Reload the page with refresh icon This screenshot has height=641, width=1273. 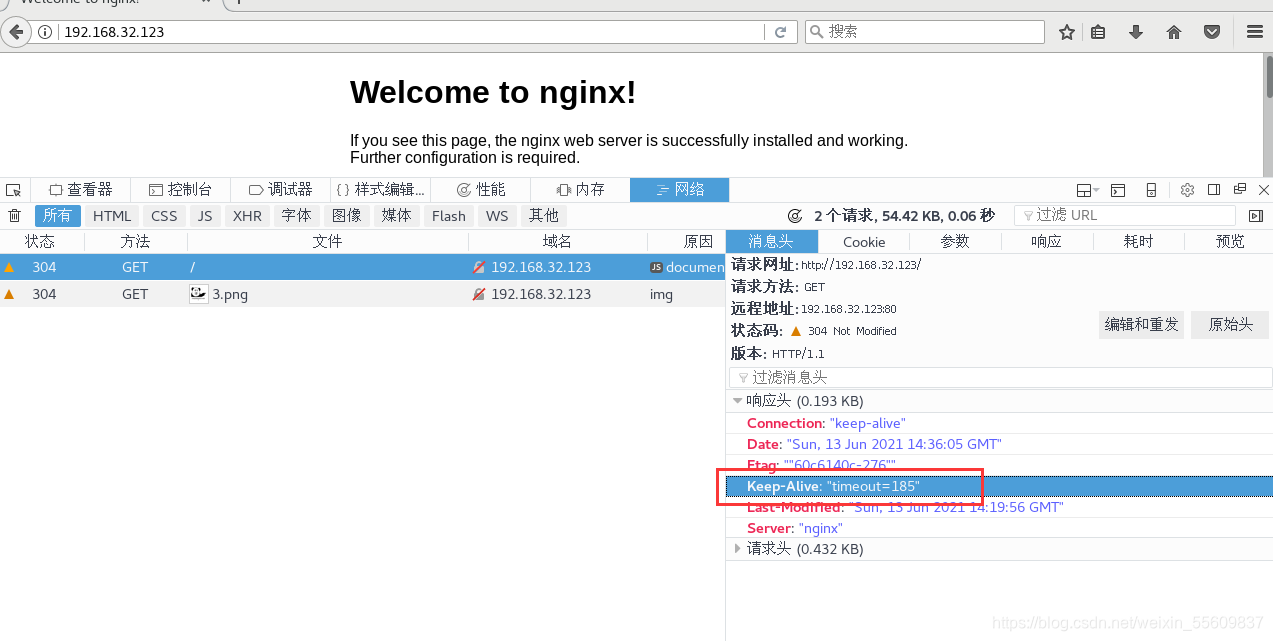[x=781, y=32]
